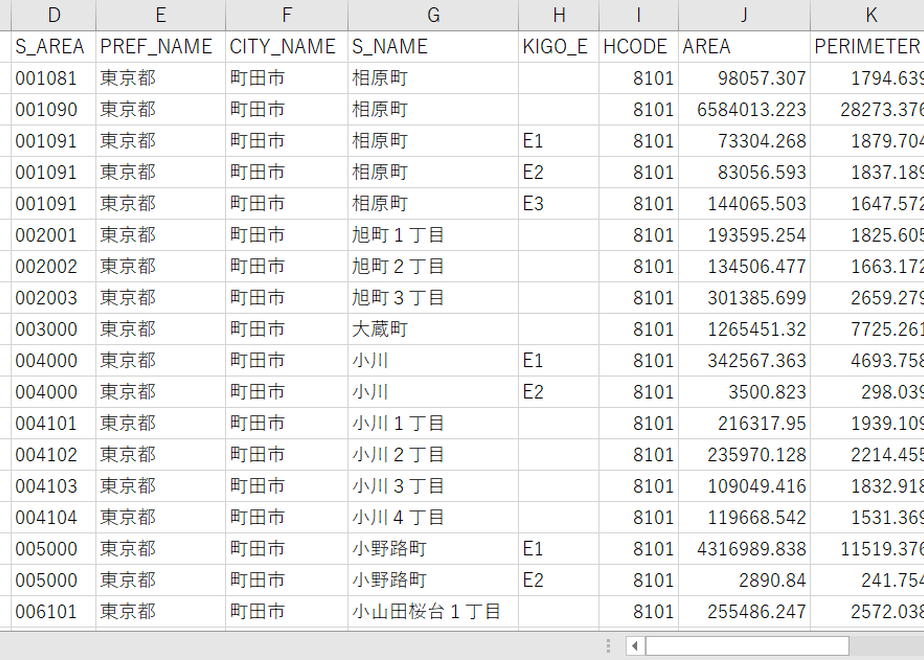The width and height of the screenshot is (924, 660).
Task: Click 東京都 cell in 001081 row
Action: tap(160, 78)
